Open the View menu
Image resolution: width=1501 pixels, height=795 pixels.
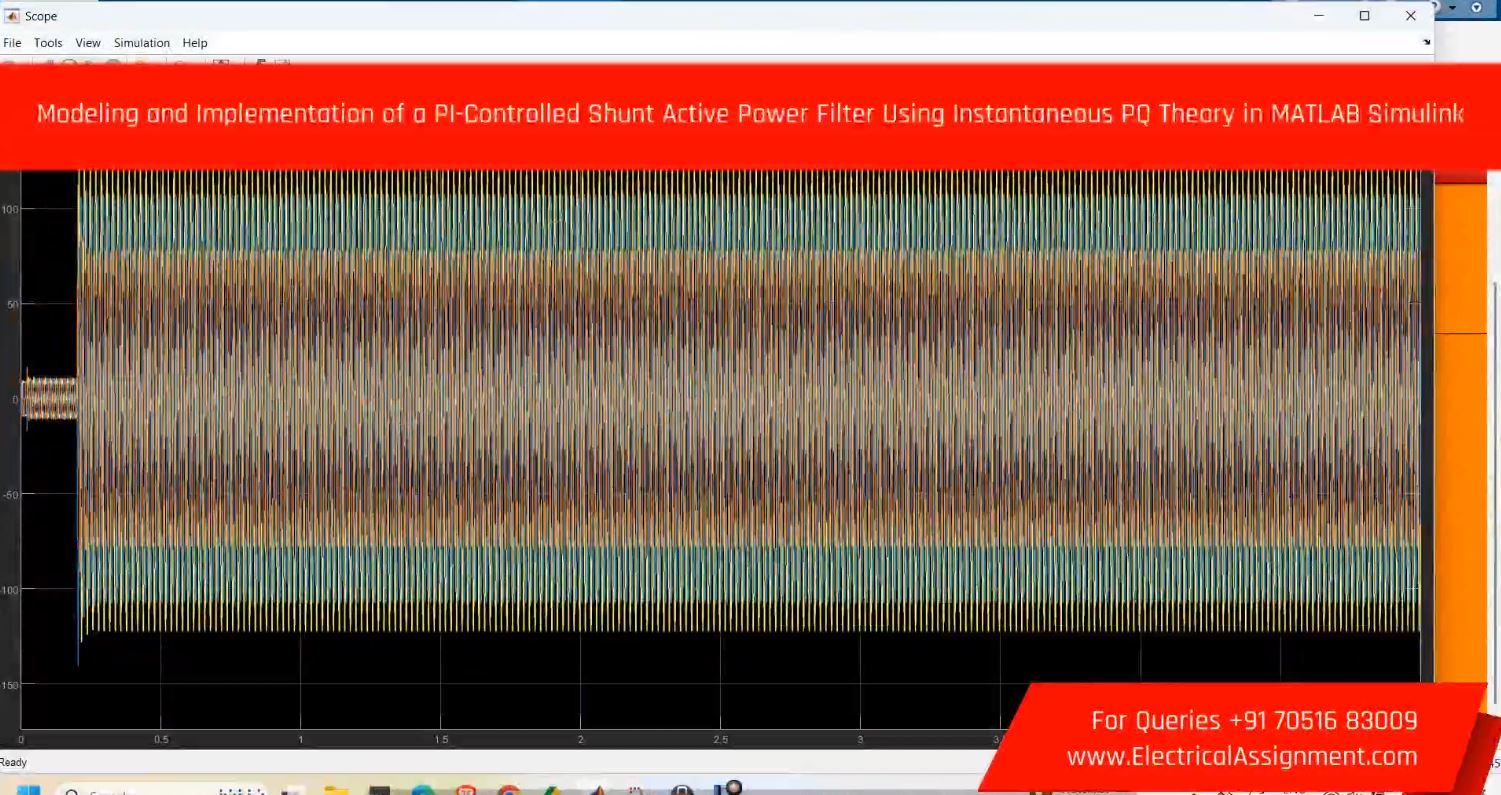88,43
